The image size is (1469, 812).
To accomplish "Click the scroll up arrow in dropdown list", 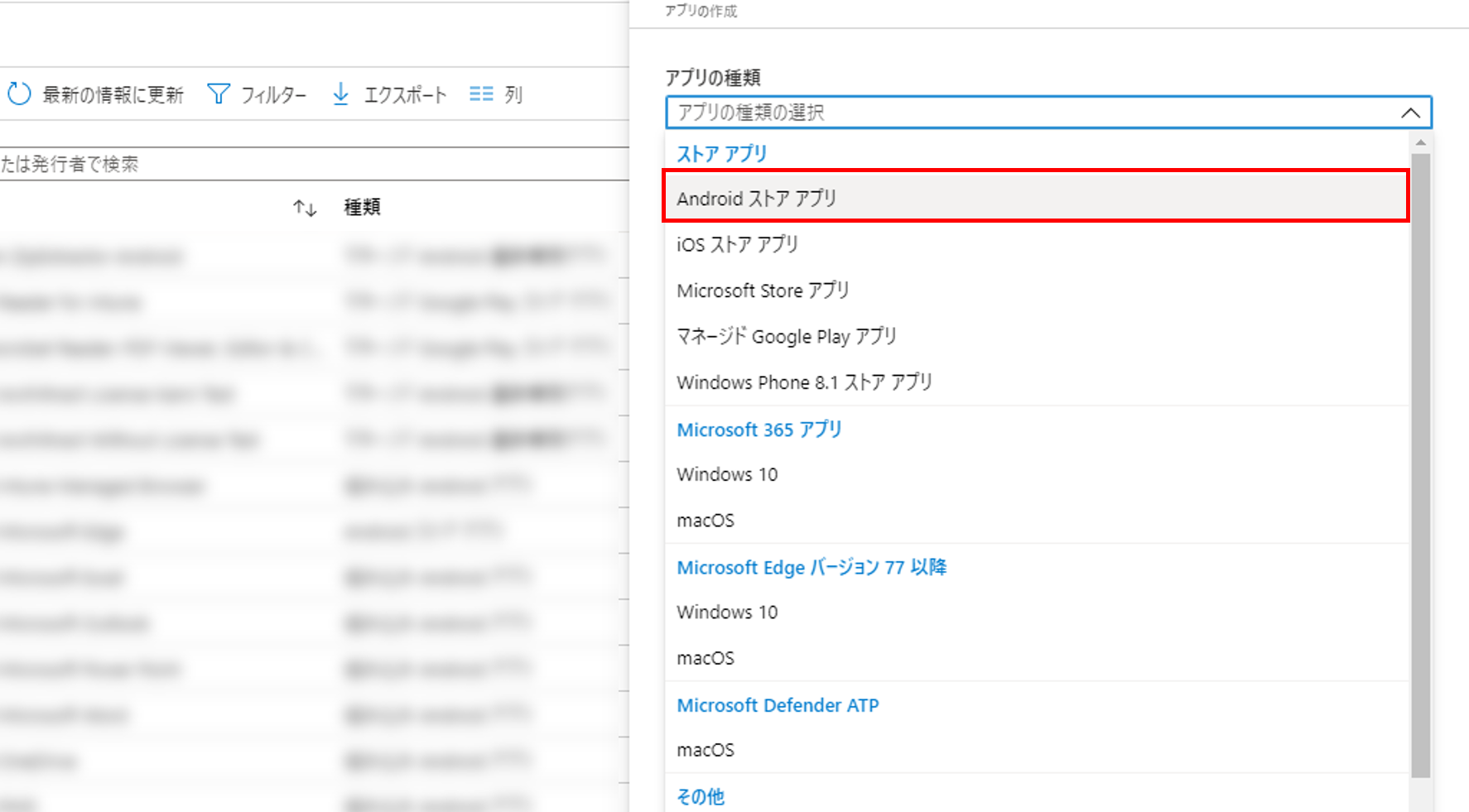I will 1421,143.
